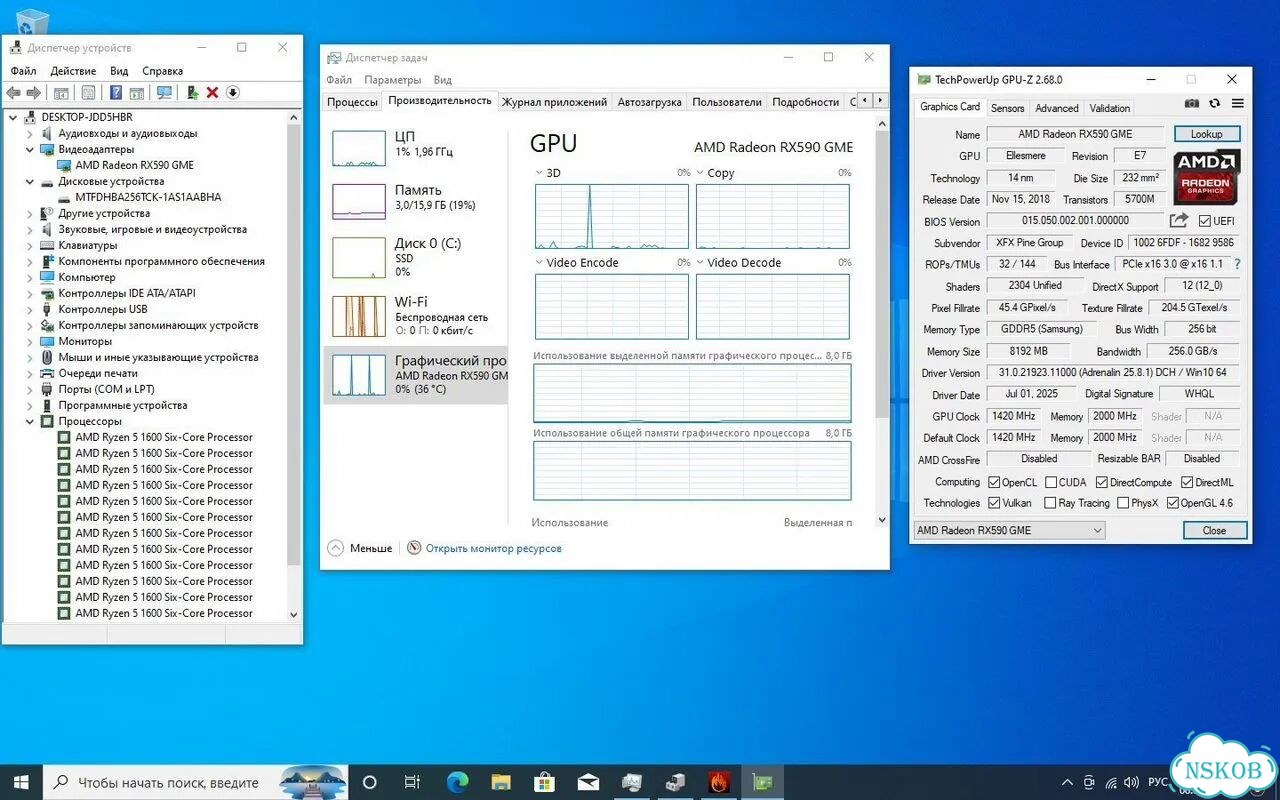
Task: Click the screenshot camera icon in GPU-Z
Action: coord(1192,103)
